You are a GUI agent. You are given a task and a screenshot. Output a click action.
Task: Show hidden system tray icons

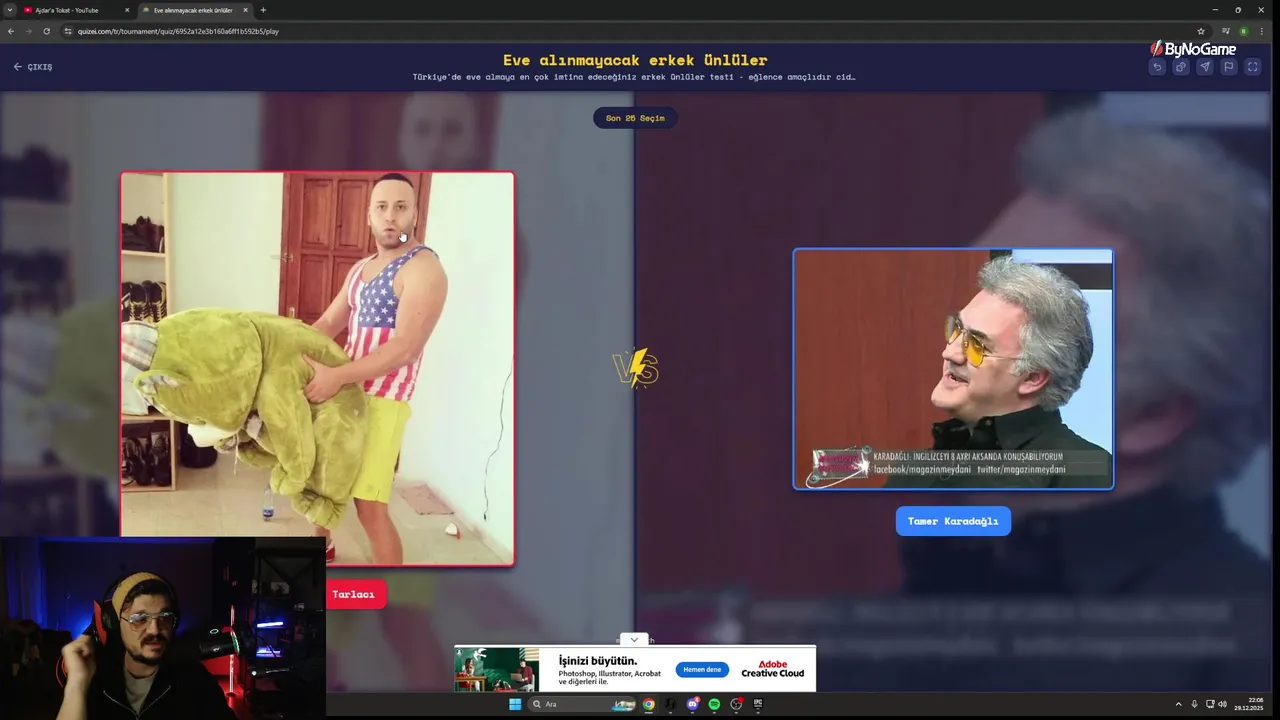click(1178, 704)
